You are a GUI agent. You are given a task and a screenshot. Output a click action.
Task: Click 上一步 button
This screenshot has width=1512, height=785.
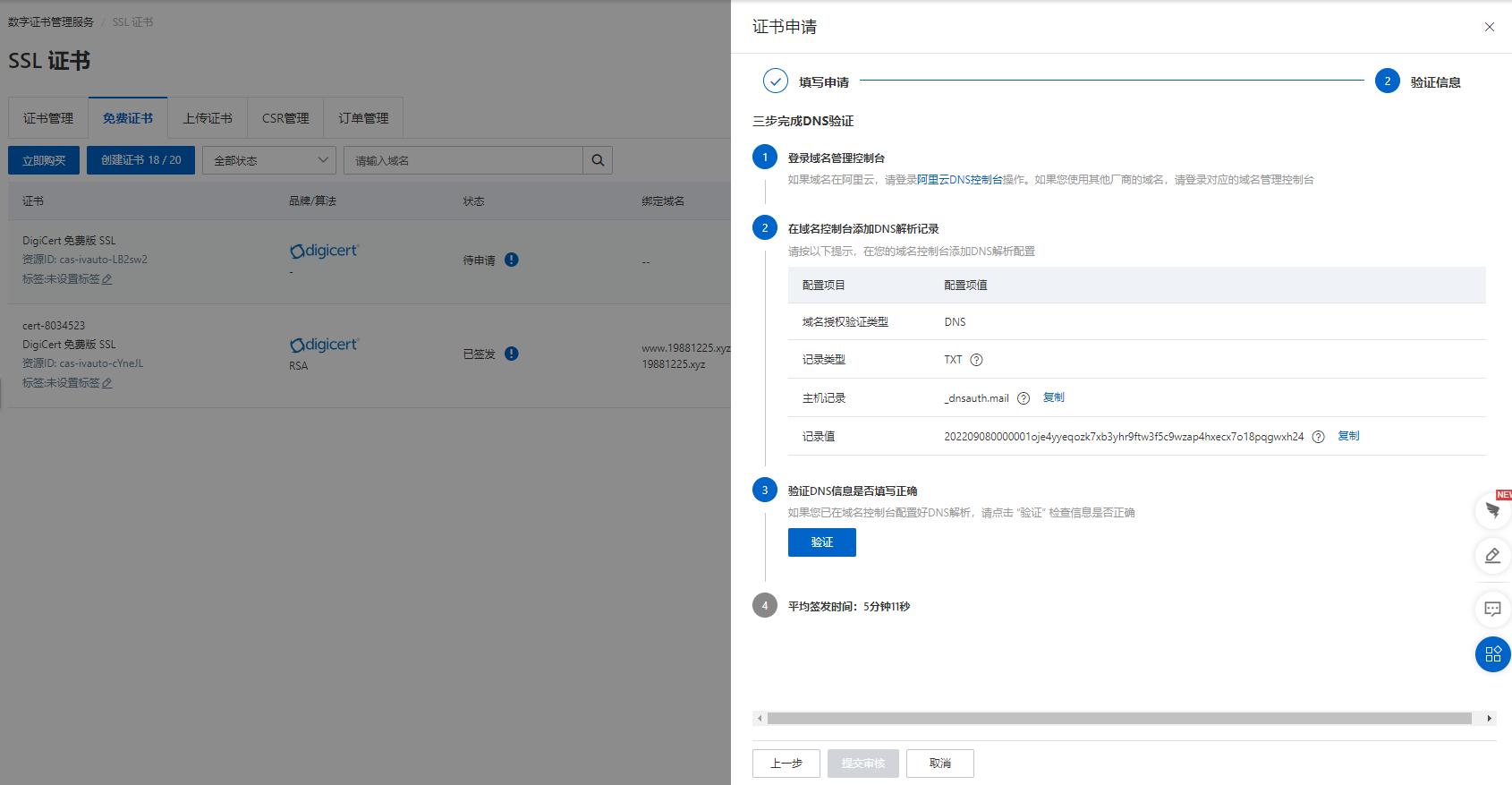(x=786, y=764)
